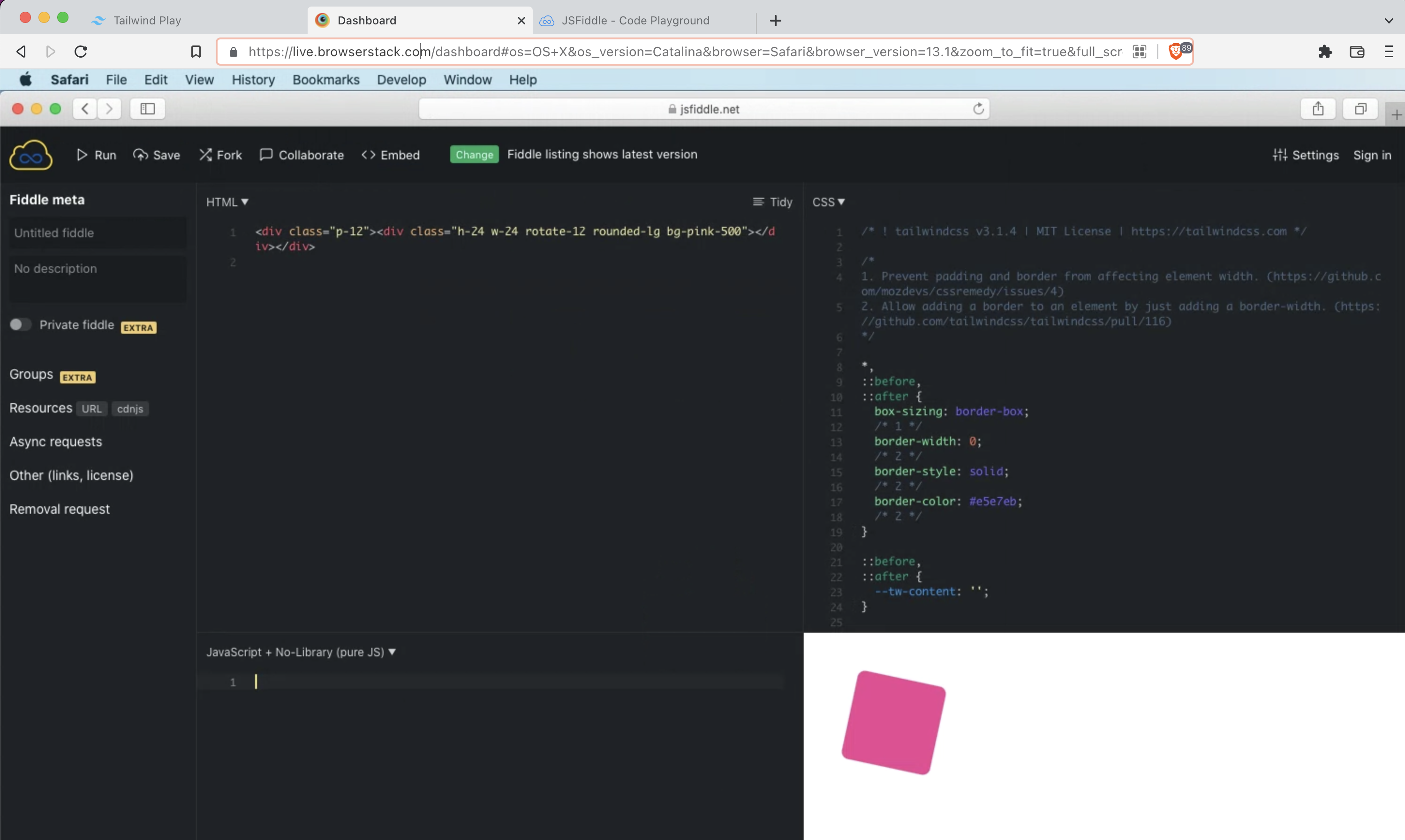Start a Collaborate session
The height and width of the screenshot is (840, 1405).
point(301,155)
